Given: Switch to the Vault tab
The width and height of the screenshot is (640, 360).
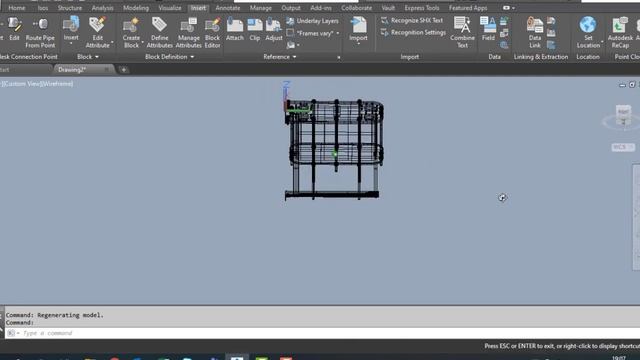Looking at the screenshot, I should (x=388, y=8).
